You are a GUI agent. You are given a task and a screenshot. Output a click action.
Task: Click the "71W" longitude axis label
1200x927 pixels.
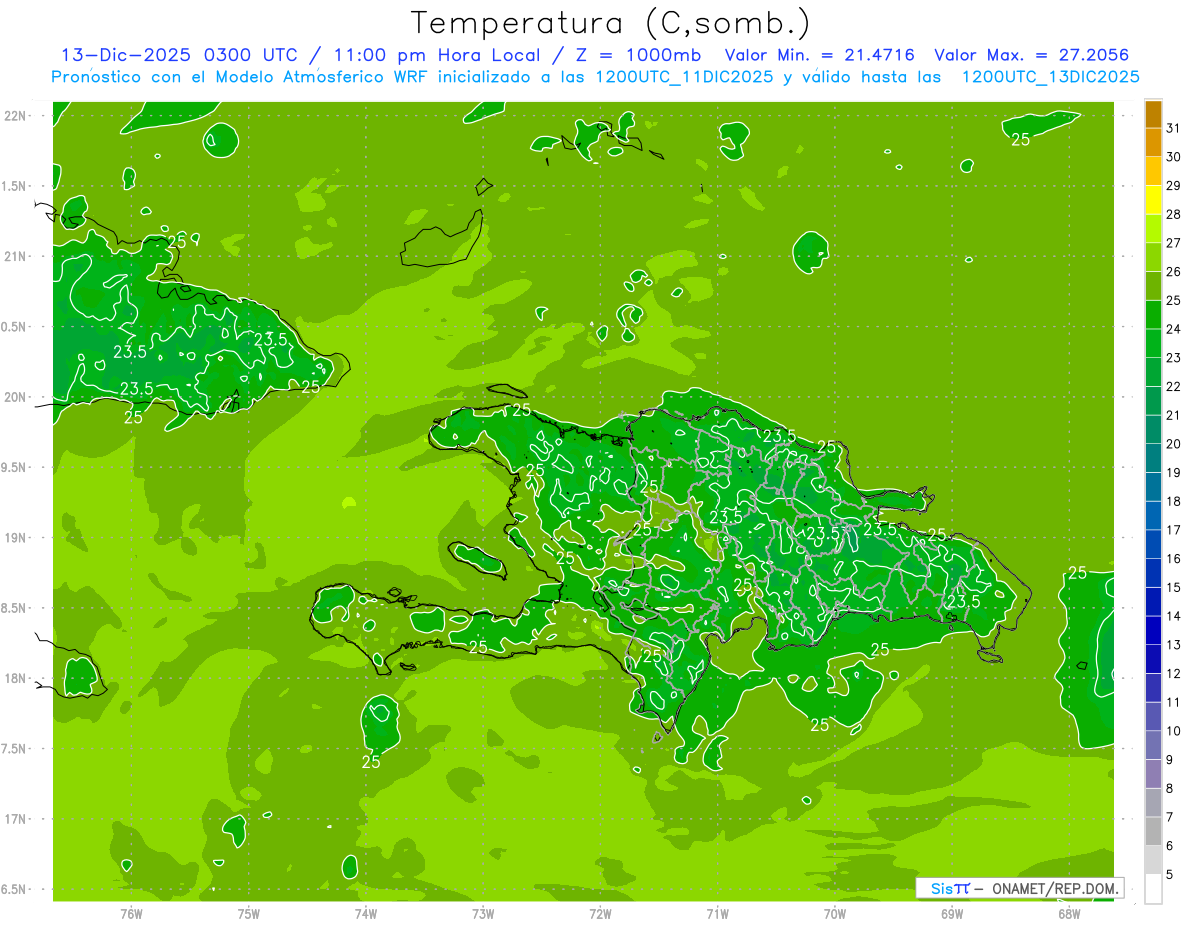[x=717, y=913]
